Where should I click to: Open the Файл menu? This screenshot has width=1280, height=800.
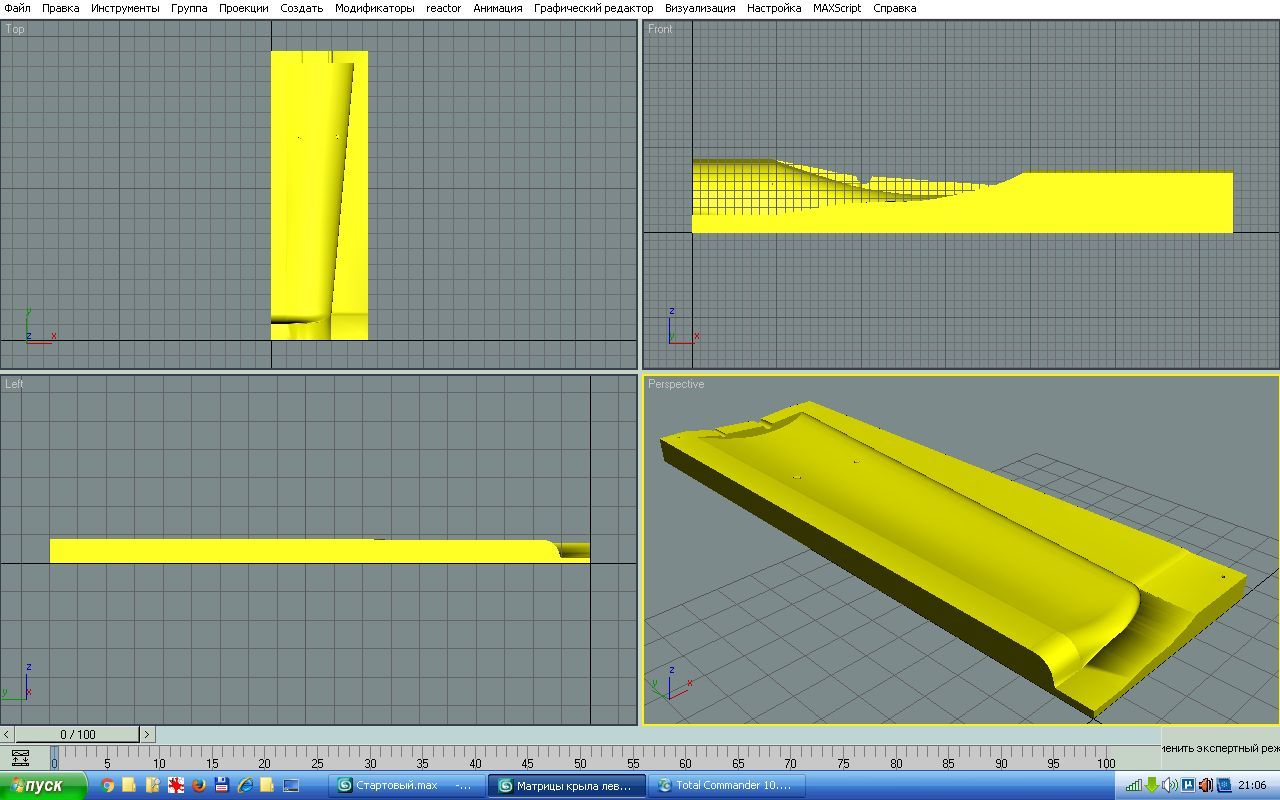pyautogui.click(x=17, y=8)
